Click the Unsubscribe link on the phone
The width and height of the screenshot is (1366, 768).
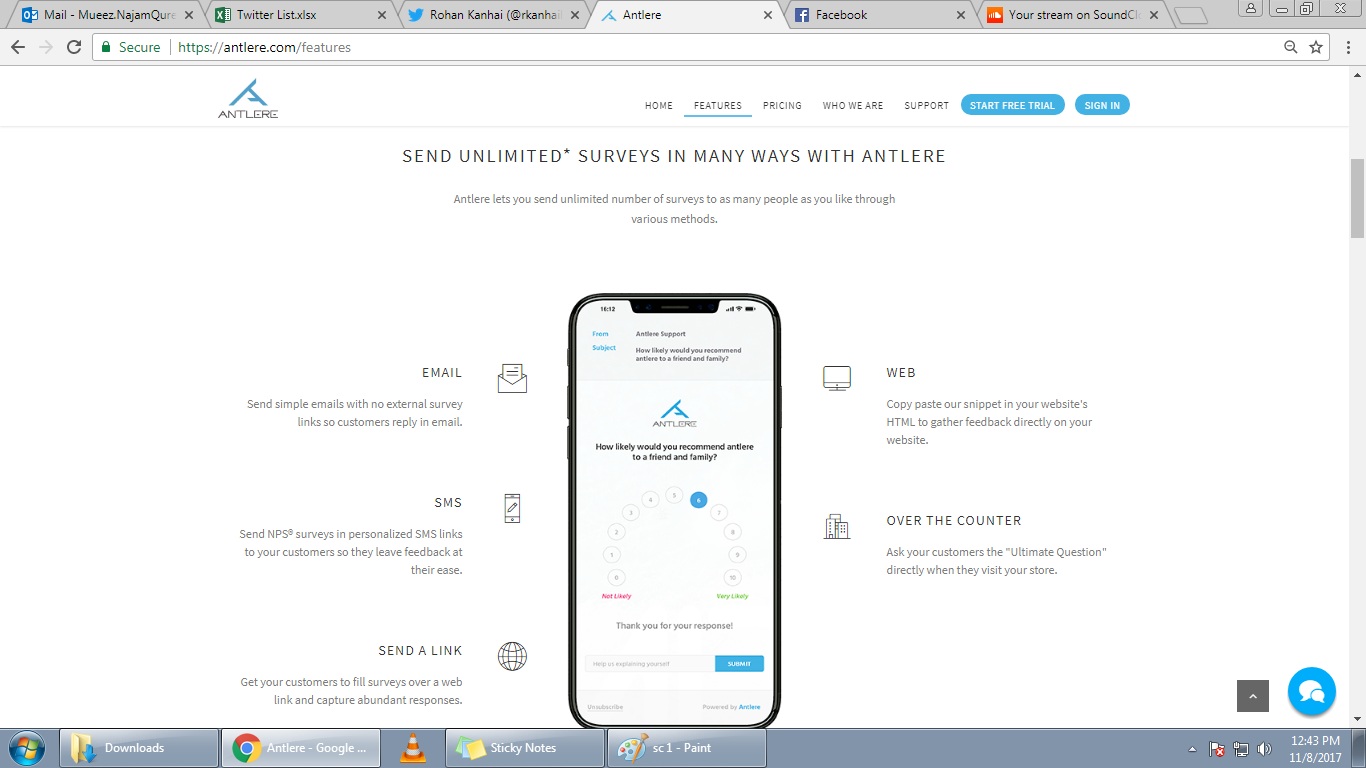pyautogui.click(x=605, y=707)
